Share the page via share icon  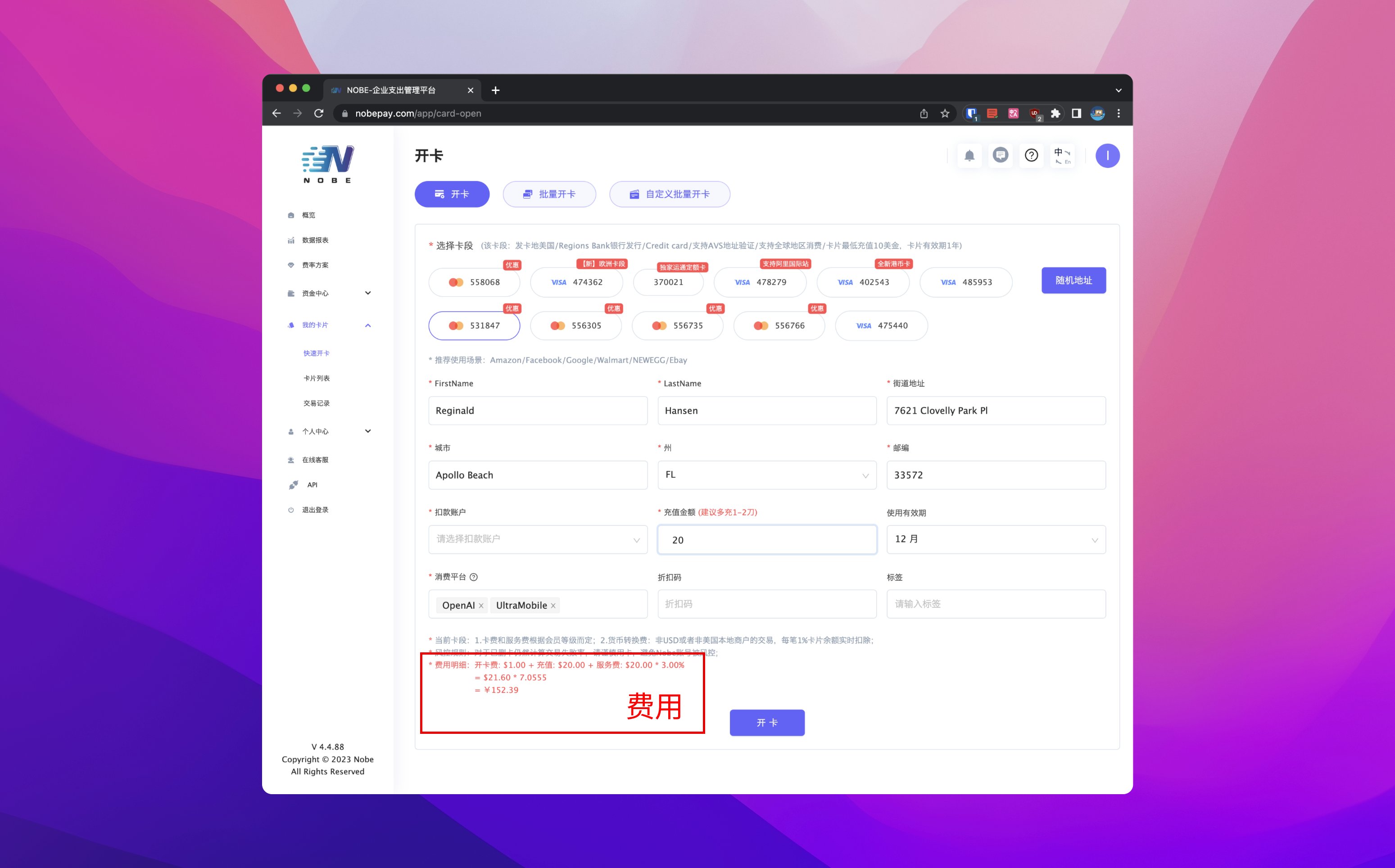tap(924, 113)
